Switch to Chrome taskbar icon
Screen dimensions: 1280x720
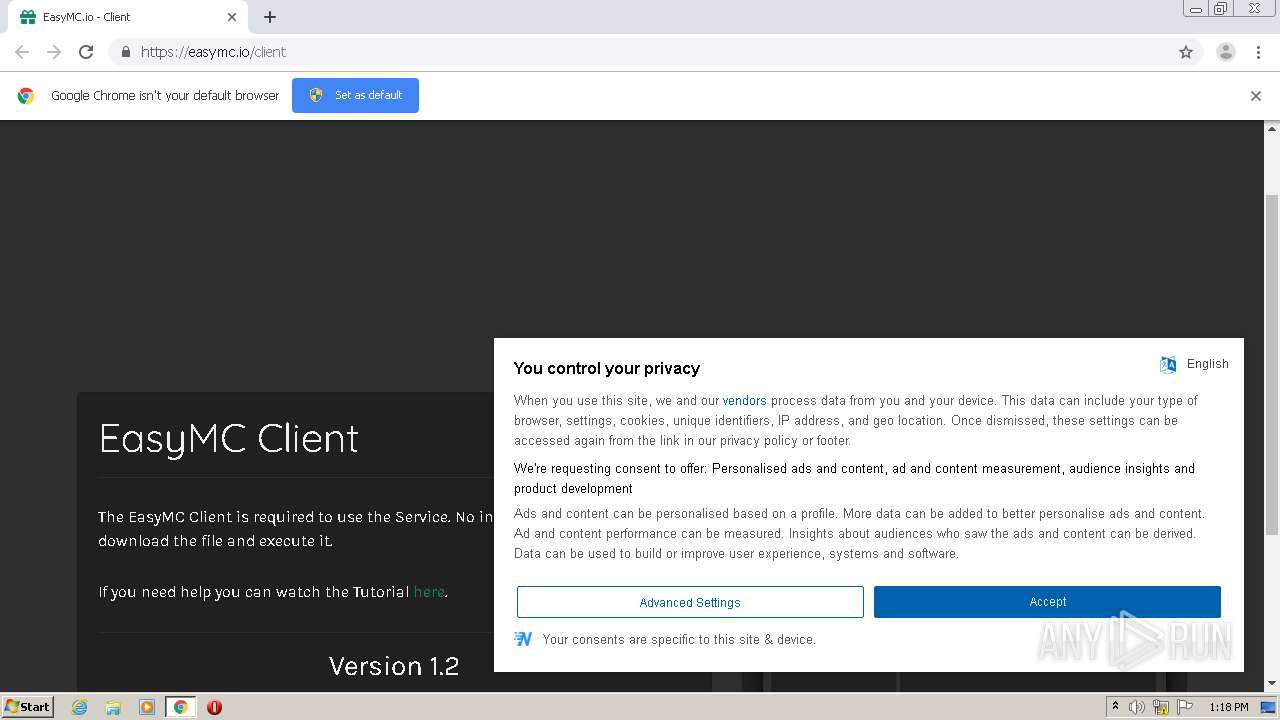[181, 707]
